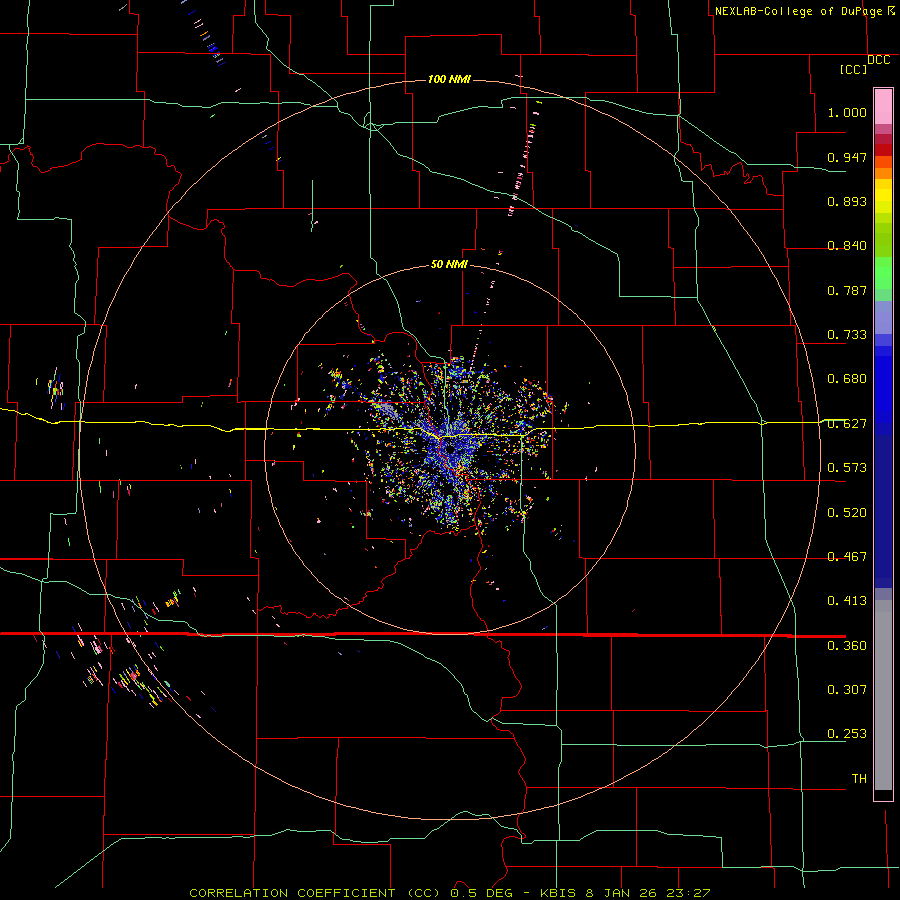Click the 0.467 color scale value
900x900 pixels.
click(847, 557)
